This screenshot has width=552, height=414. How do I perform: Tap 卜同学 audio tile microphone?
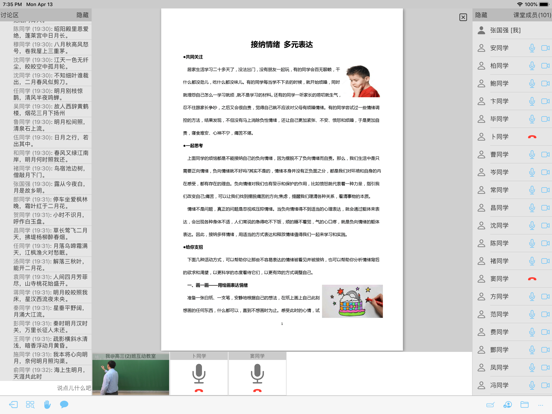(x=199, y=374)
